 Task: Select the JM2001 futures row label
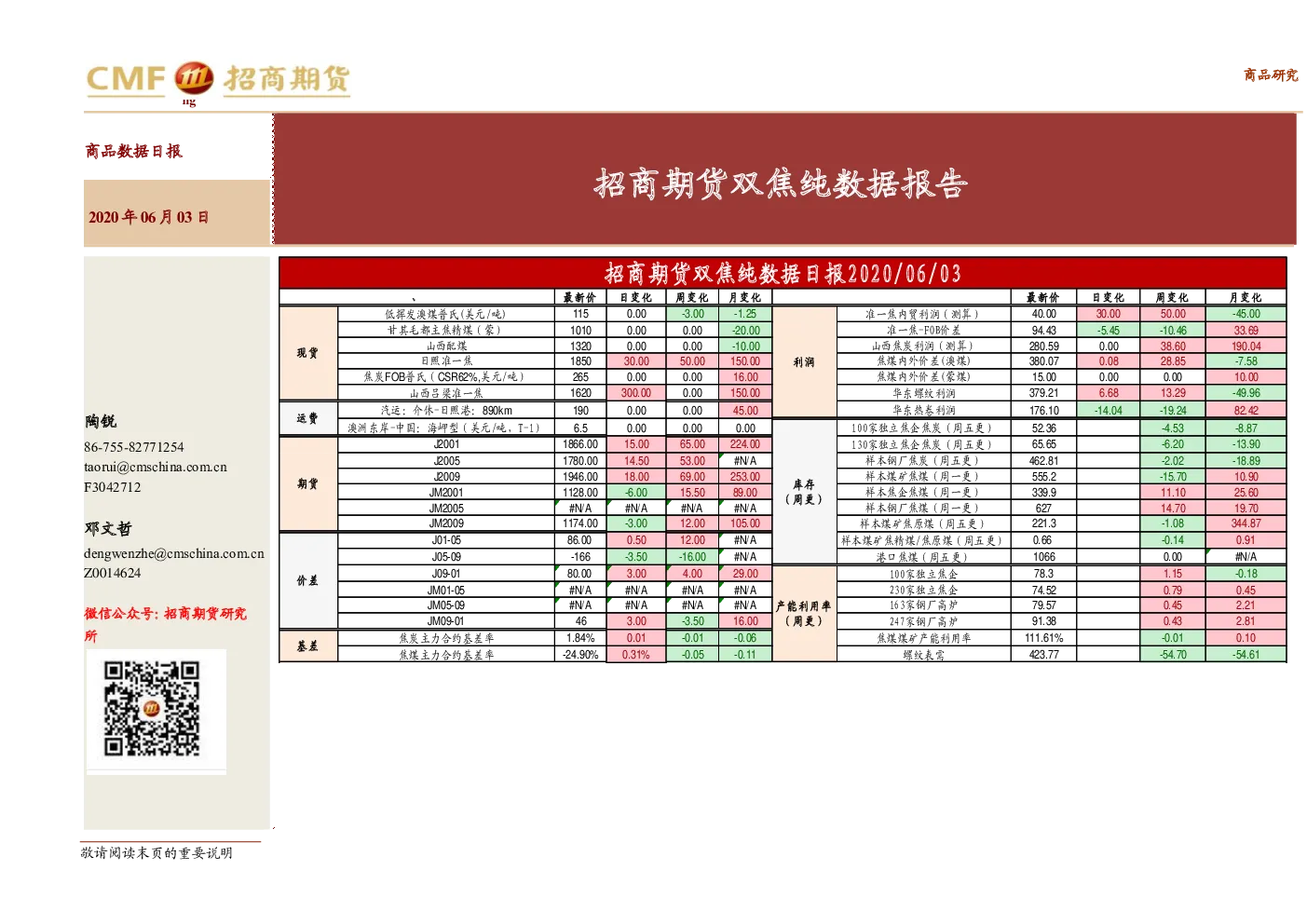point(447,493)
